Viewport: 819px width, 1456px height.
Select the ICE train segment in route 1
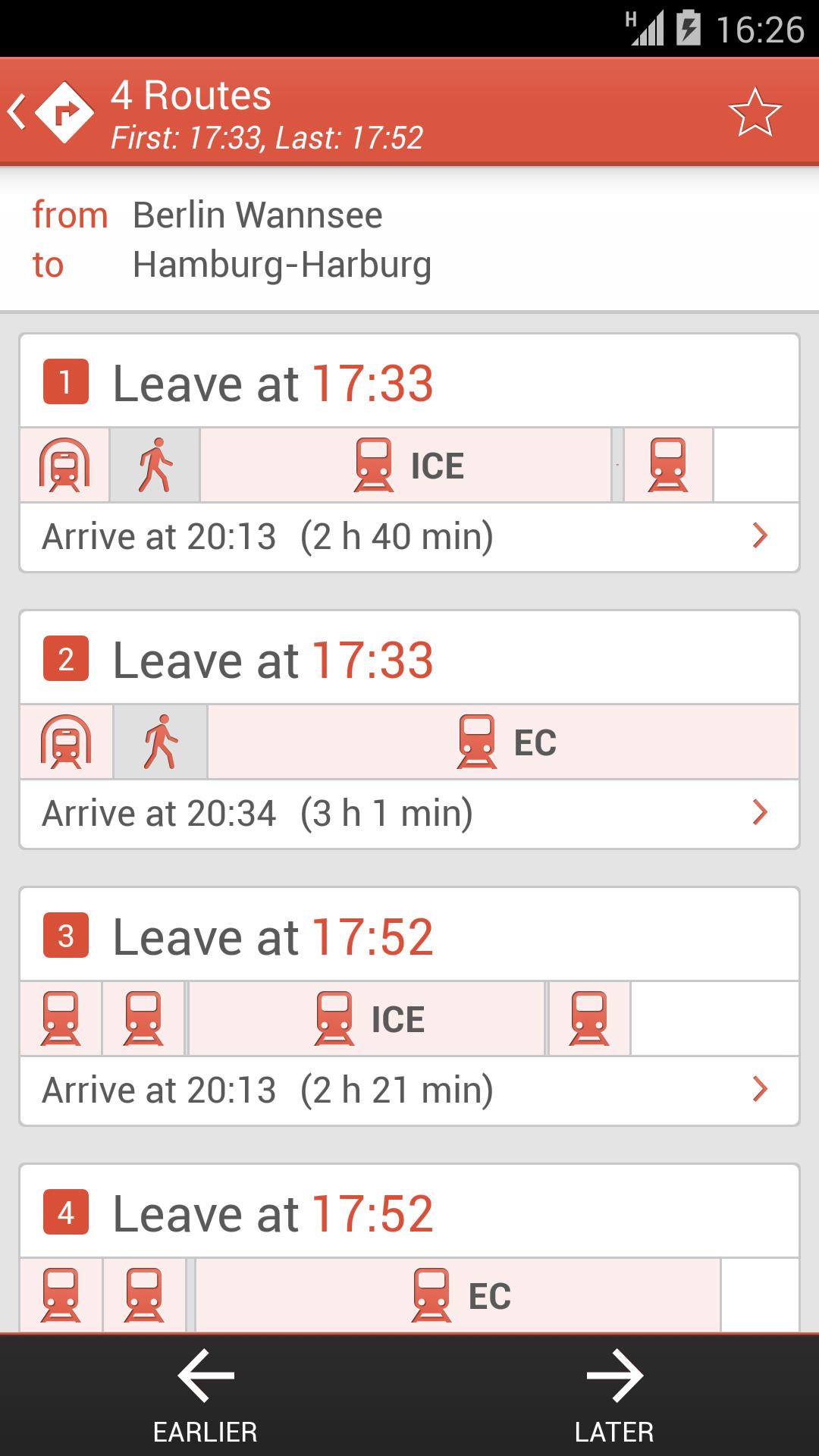[406, 465]
